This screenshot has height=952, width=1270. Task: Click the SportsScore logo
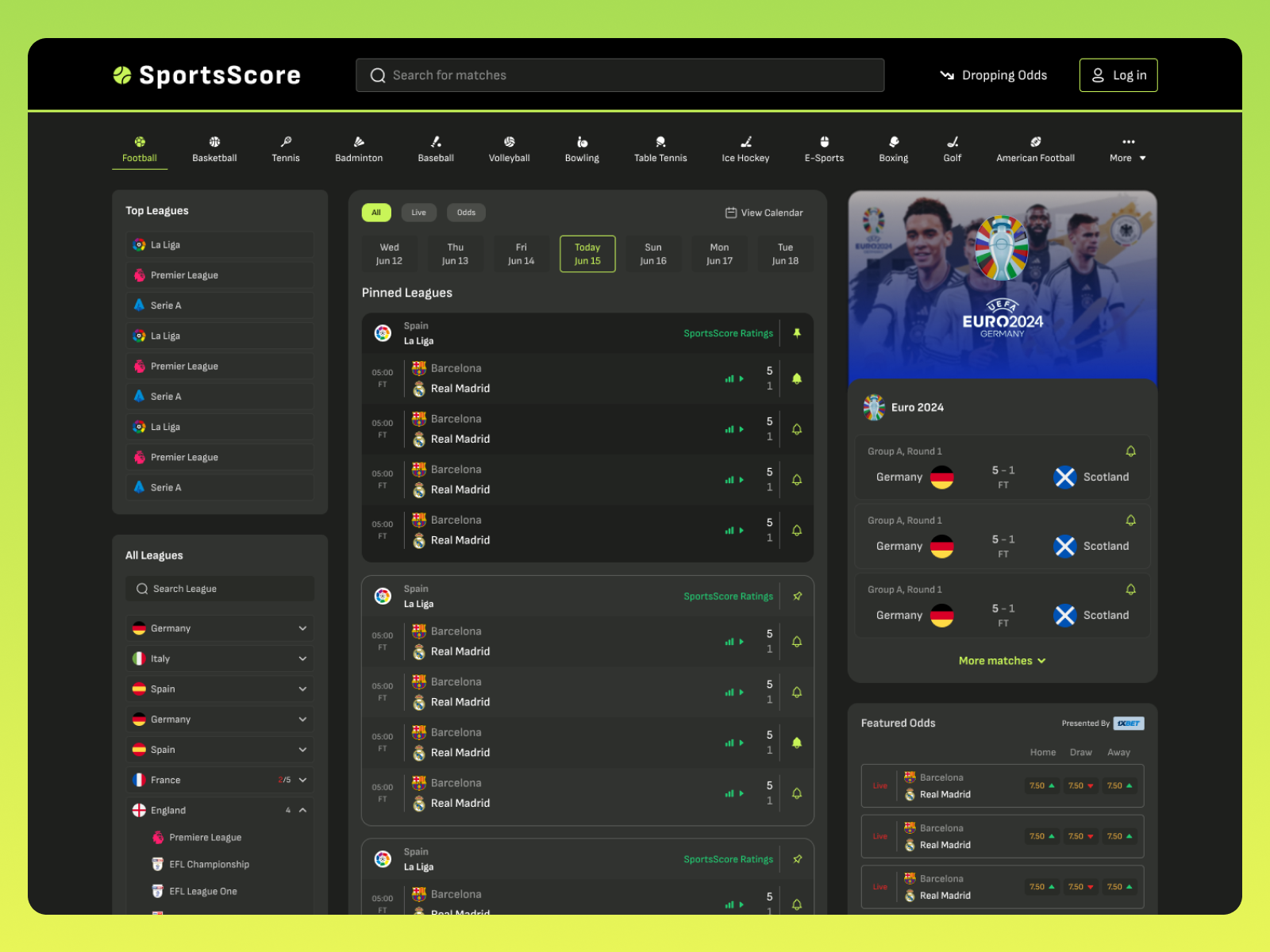(206, 75)
